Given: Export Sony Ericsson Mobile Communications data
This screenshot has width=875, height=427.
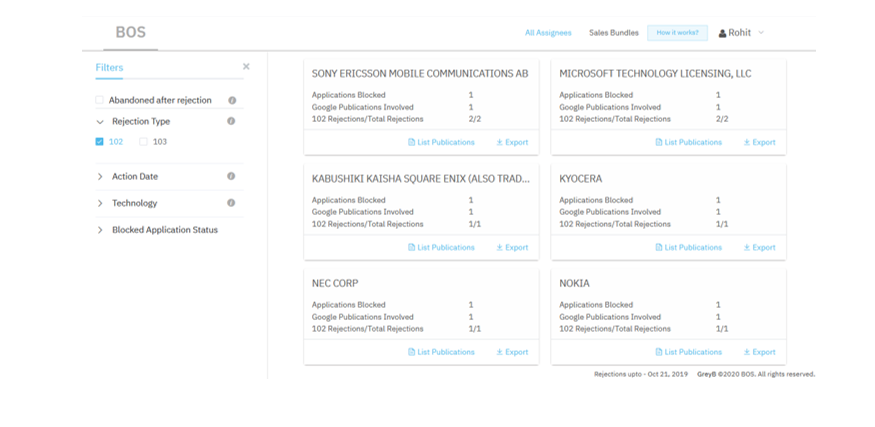Looking at the screenshot, I should coord(512,142).
